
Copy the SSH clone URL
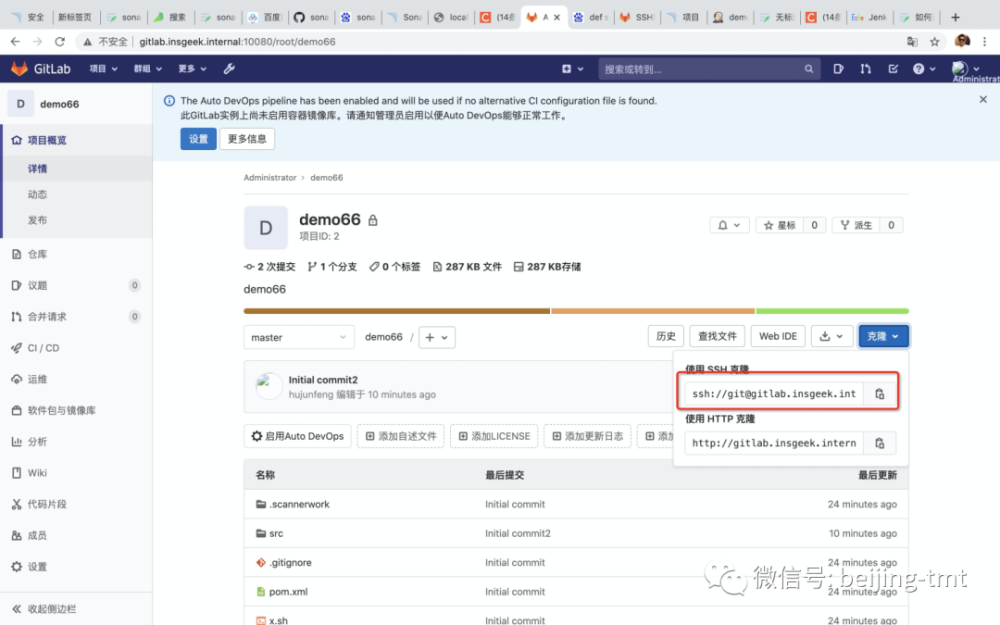(879, 394)
